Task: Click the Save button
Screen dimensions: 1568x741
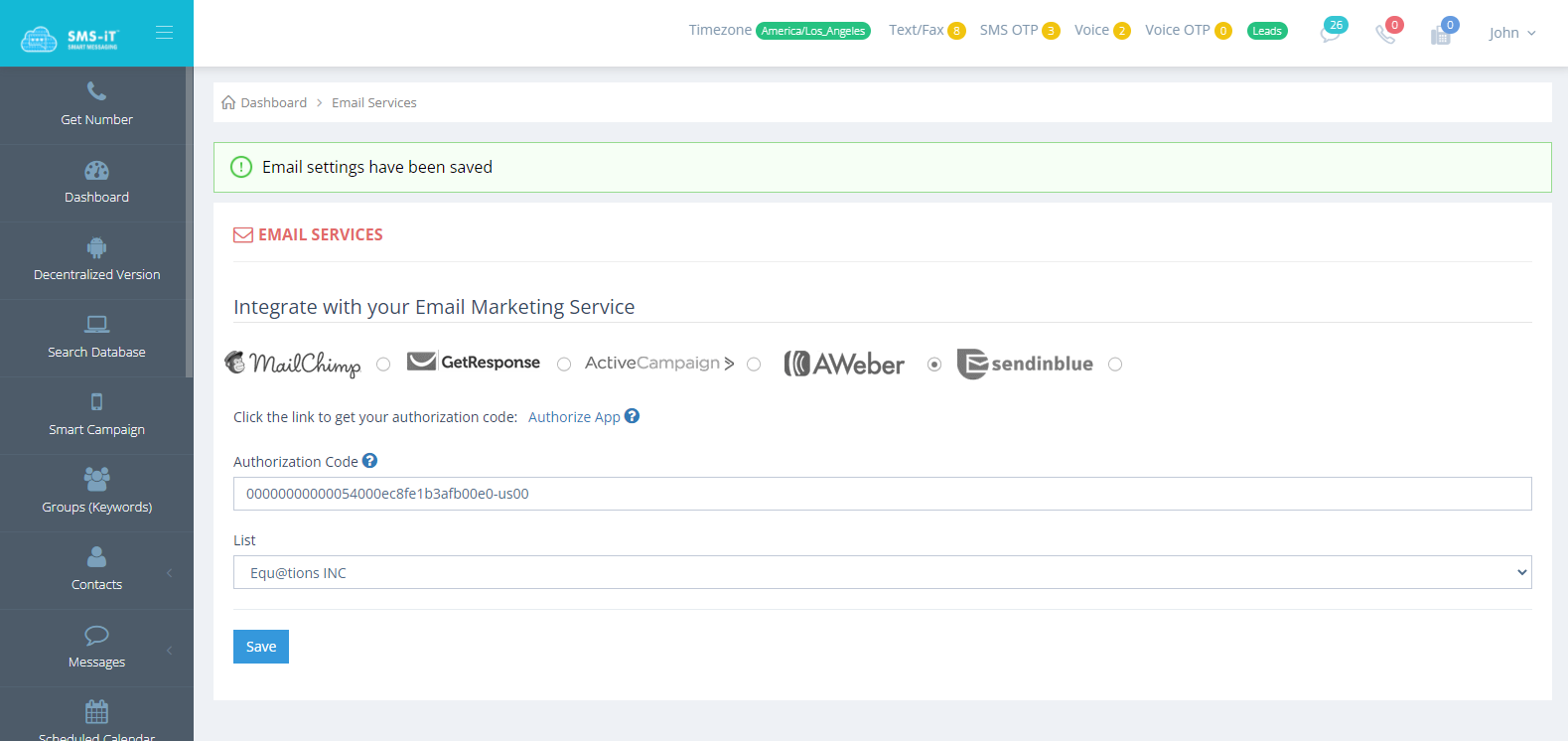Action: [261, 647]
